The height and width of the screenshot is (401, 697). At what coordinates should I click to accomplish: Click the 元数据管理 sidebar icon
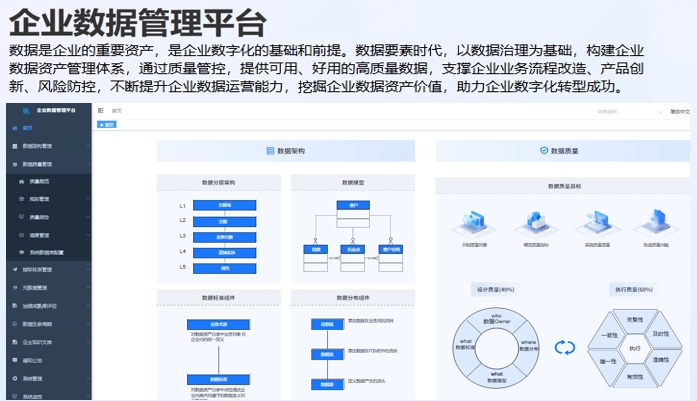tap(15, 288)
